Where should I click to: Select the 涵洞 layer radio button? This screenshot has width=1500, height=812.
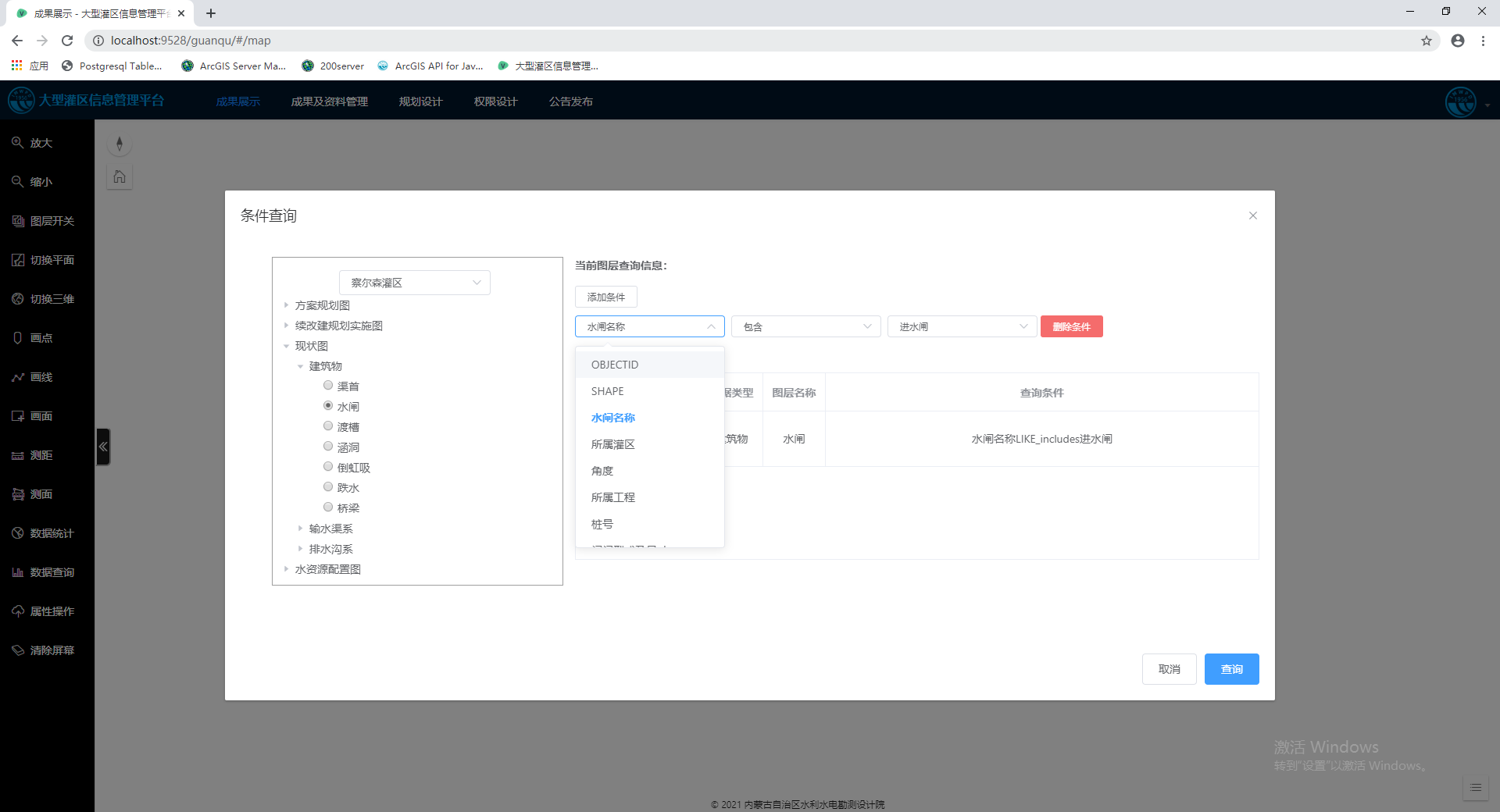click(x=328, y=446)
